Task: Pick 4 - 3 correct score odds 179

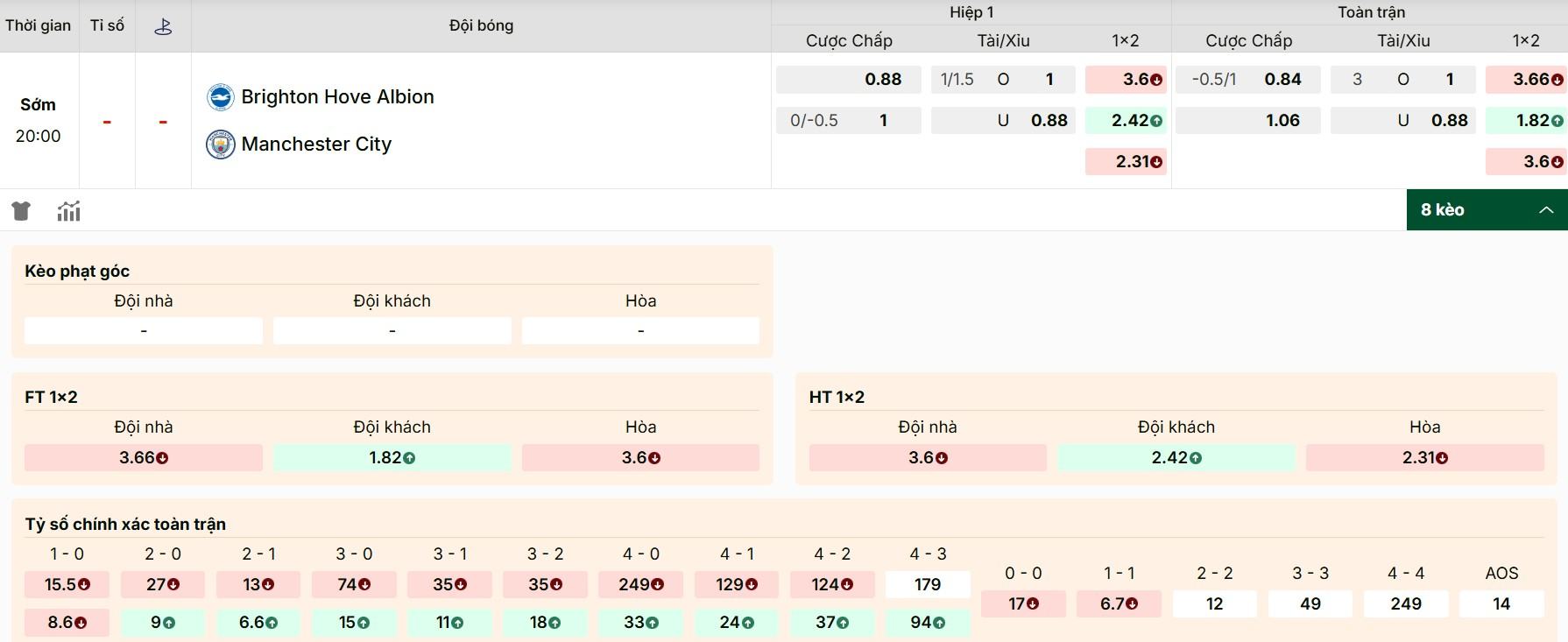Action: [x=927, y=585]
